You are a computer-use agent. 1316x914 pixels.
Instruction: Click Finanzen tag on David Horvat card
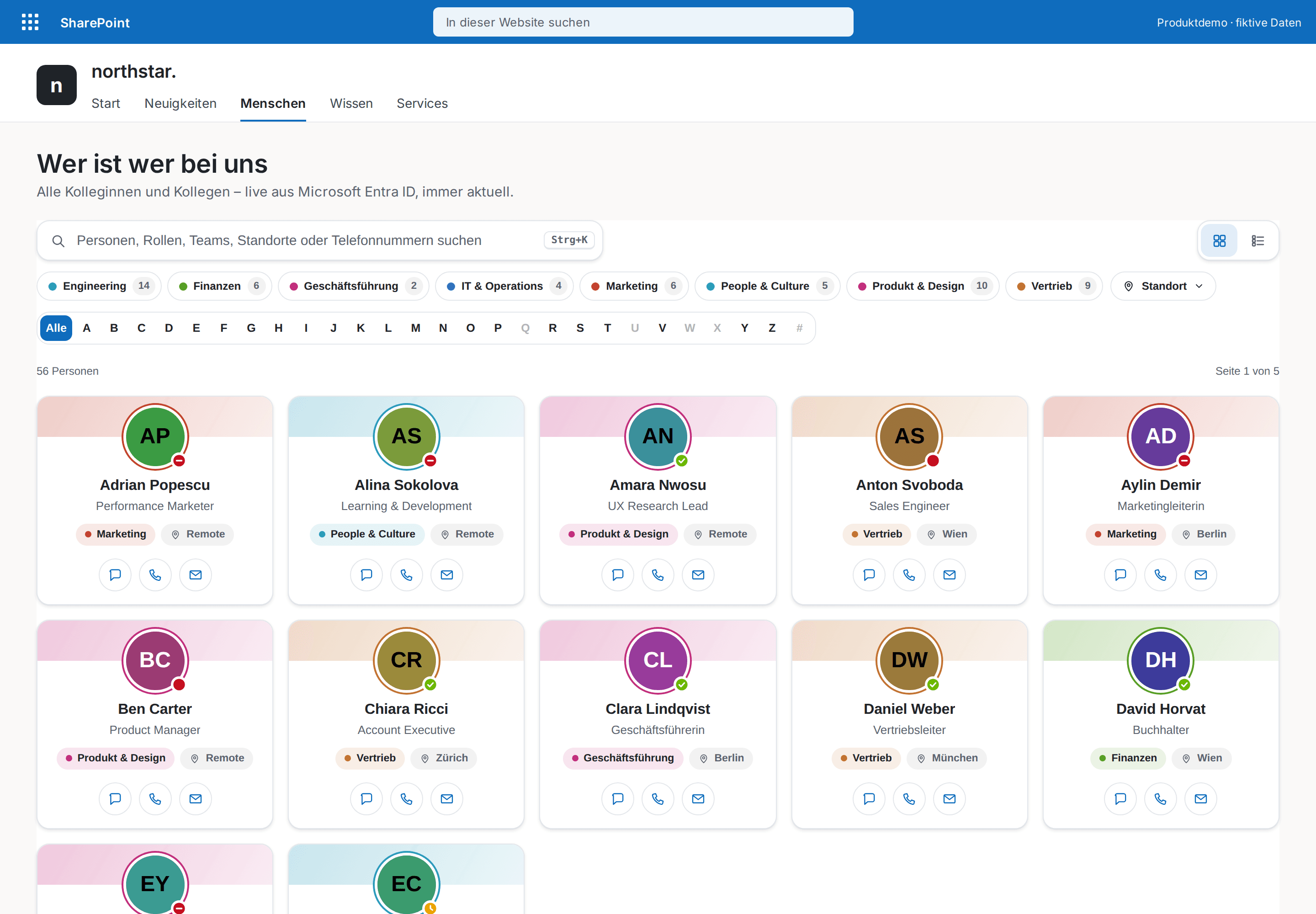[x=1128, y=758]
